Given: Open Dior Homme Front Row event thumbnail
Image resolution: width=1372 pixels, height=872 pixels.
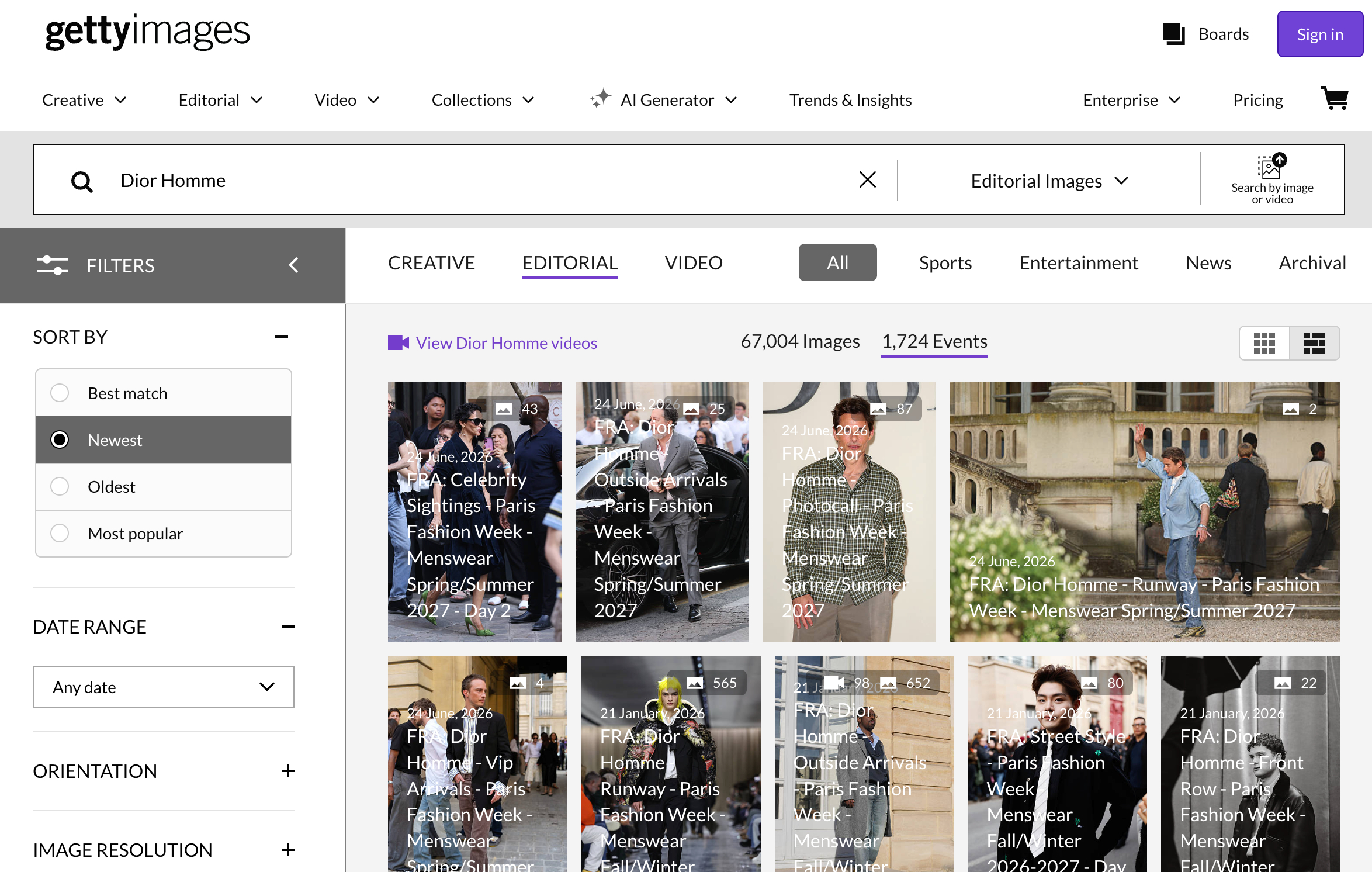Looking at the screenshot, I should coord(1250,764).
